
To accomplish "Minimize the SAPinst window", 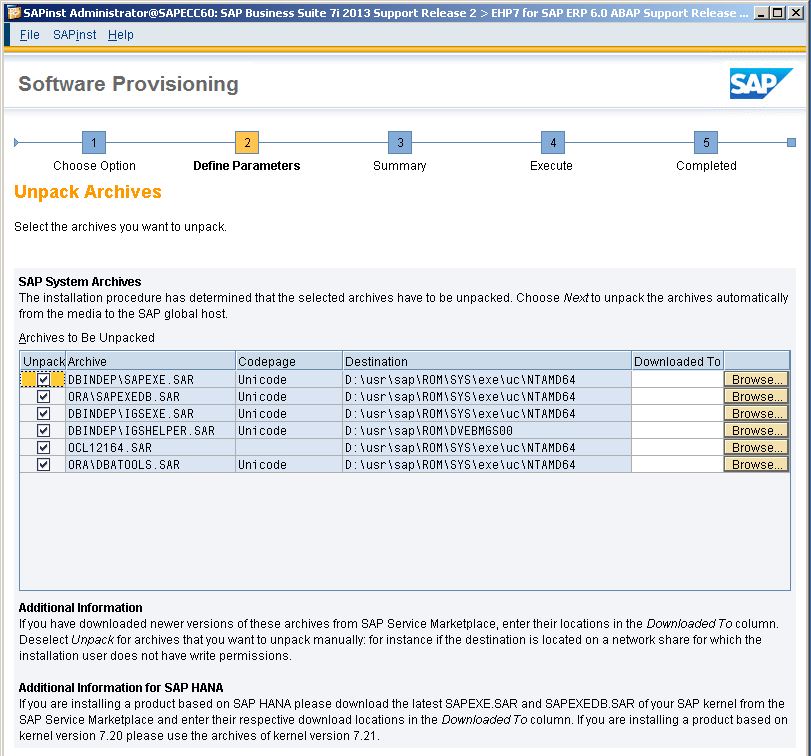I will point(760,13).
